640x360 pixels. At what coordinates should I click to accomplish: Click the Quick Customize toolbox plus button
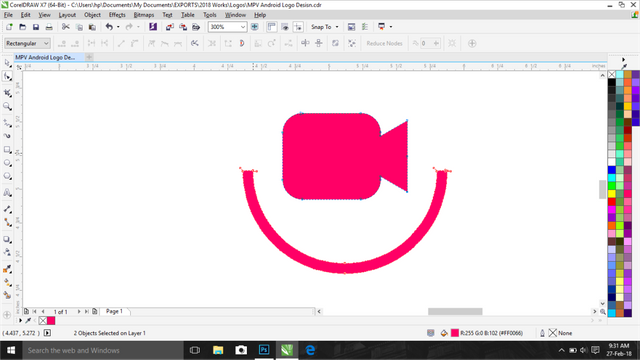(7, 315)
